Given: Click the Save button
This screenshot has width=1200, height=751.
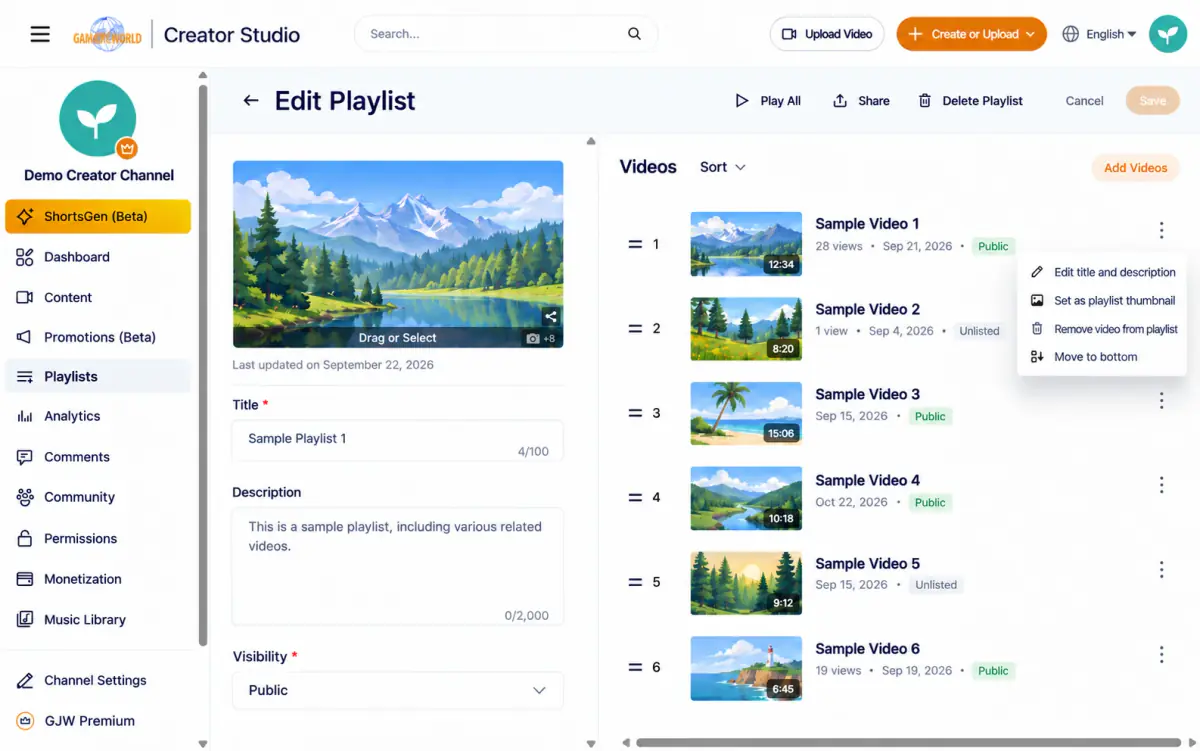Looking at the screenshot, I should pos(1152,101).
